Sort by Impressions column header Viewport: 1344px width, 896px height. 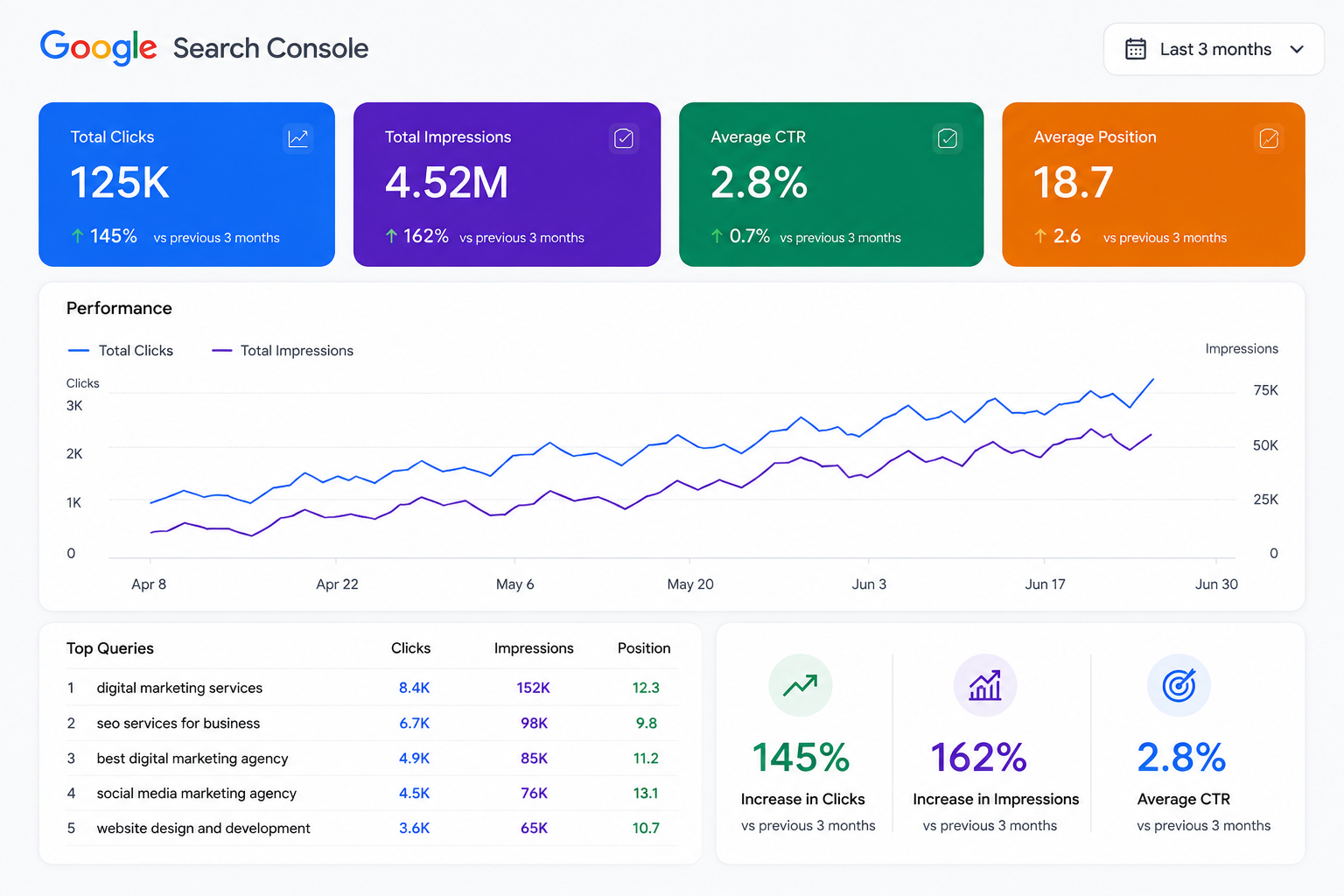pos(534,648)
